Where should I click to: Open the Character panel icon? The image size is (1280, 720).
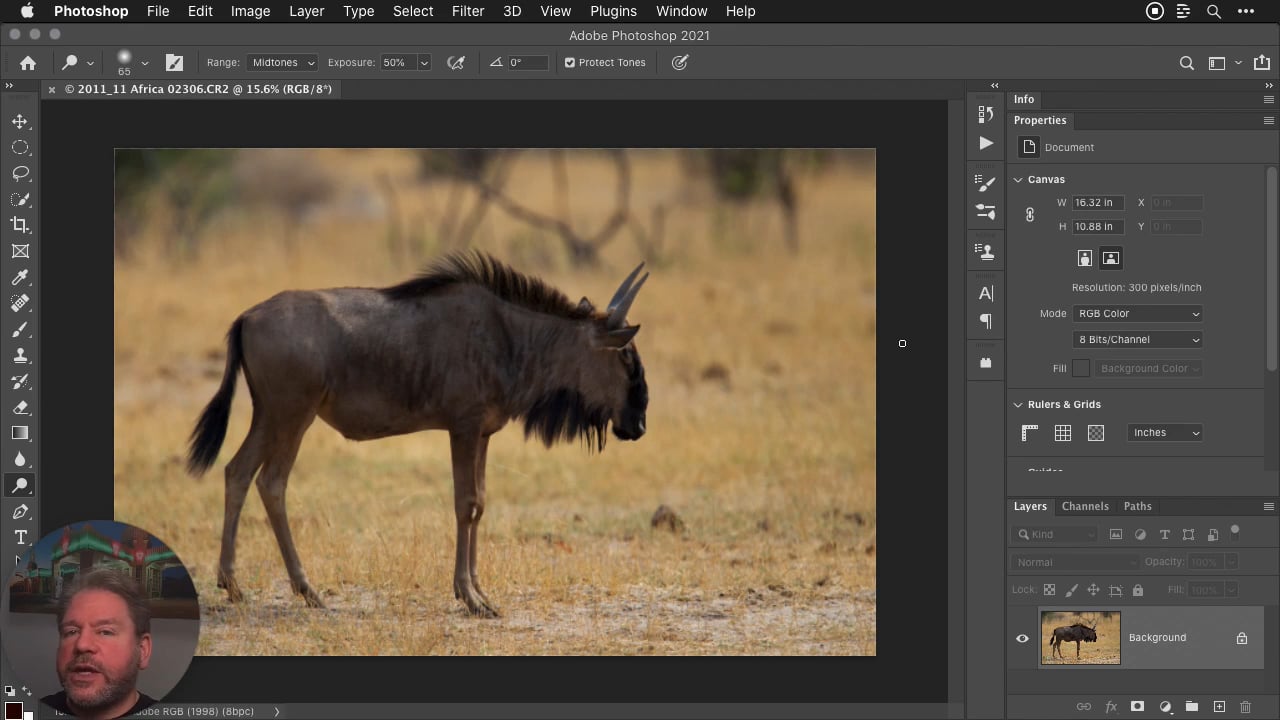pyautogui.click(x=986, y=293)
